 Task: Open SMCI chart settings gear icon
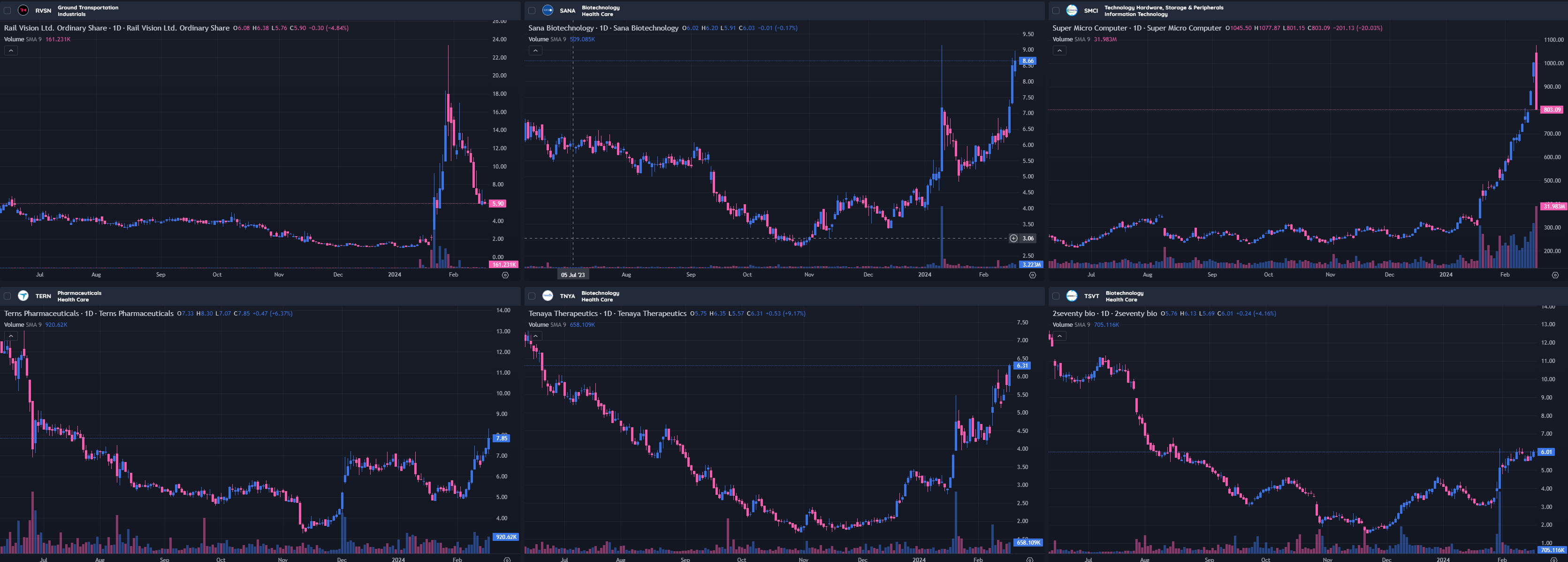click(x=1555, y=275)
